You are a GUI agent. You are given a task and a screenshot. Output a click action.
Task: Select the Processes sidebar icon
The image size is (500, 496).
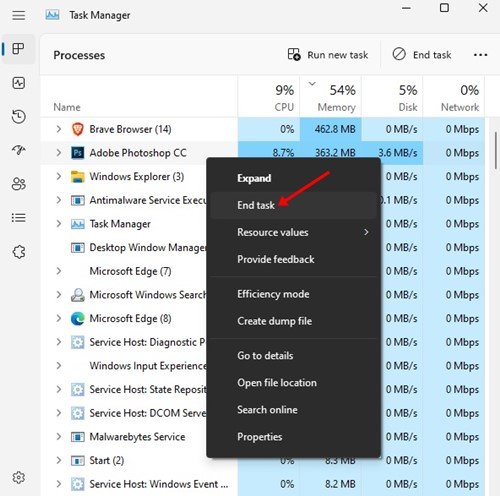pyautogui.click(x=18, y=49)
